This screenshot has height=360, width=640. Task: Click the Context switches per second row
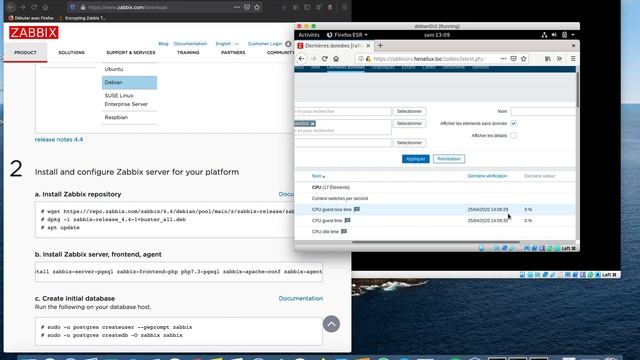[435, 198]
